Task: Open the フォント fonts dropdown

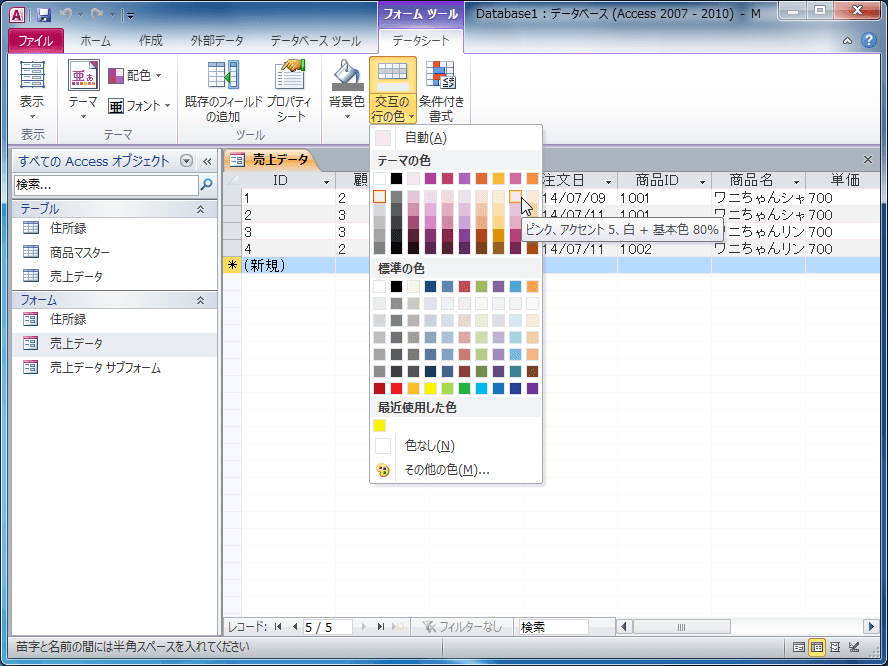Action: click(140, 106)
